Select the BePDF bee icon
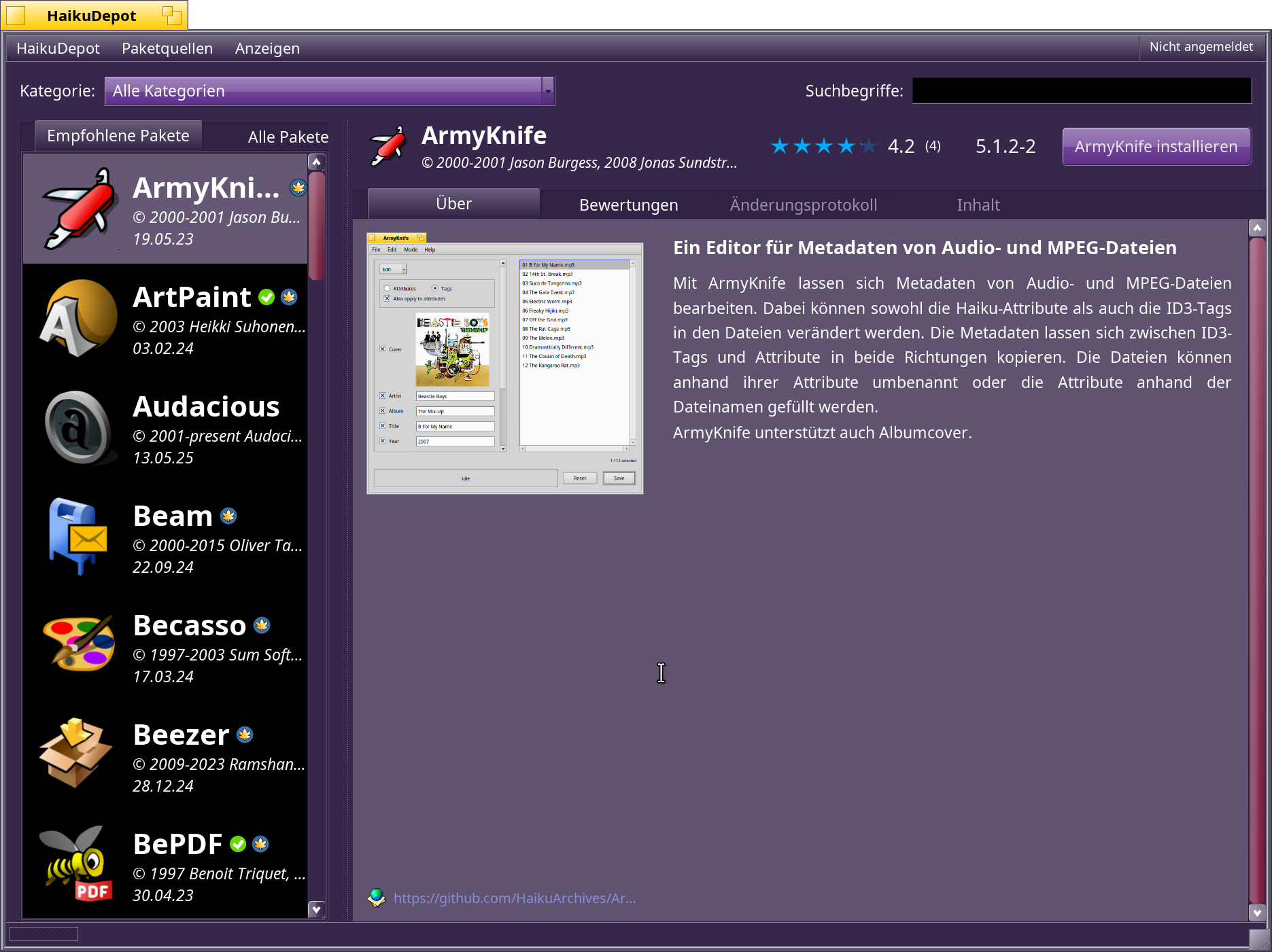 coord(77,864)
